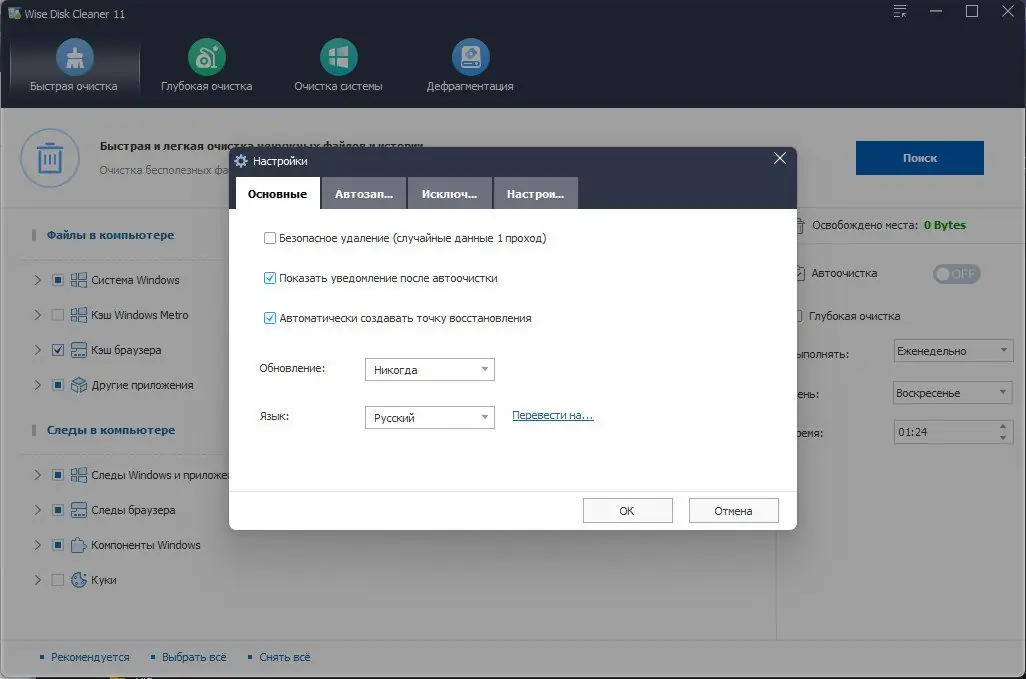This screenshot has height=679, width=1026.
Task: Click the Кэш браузера browser icon
Action: 77,349
